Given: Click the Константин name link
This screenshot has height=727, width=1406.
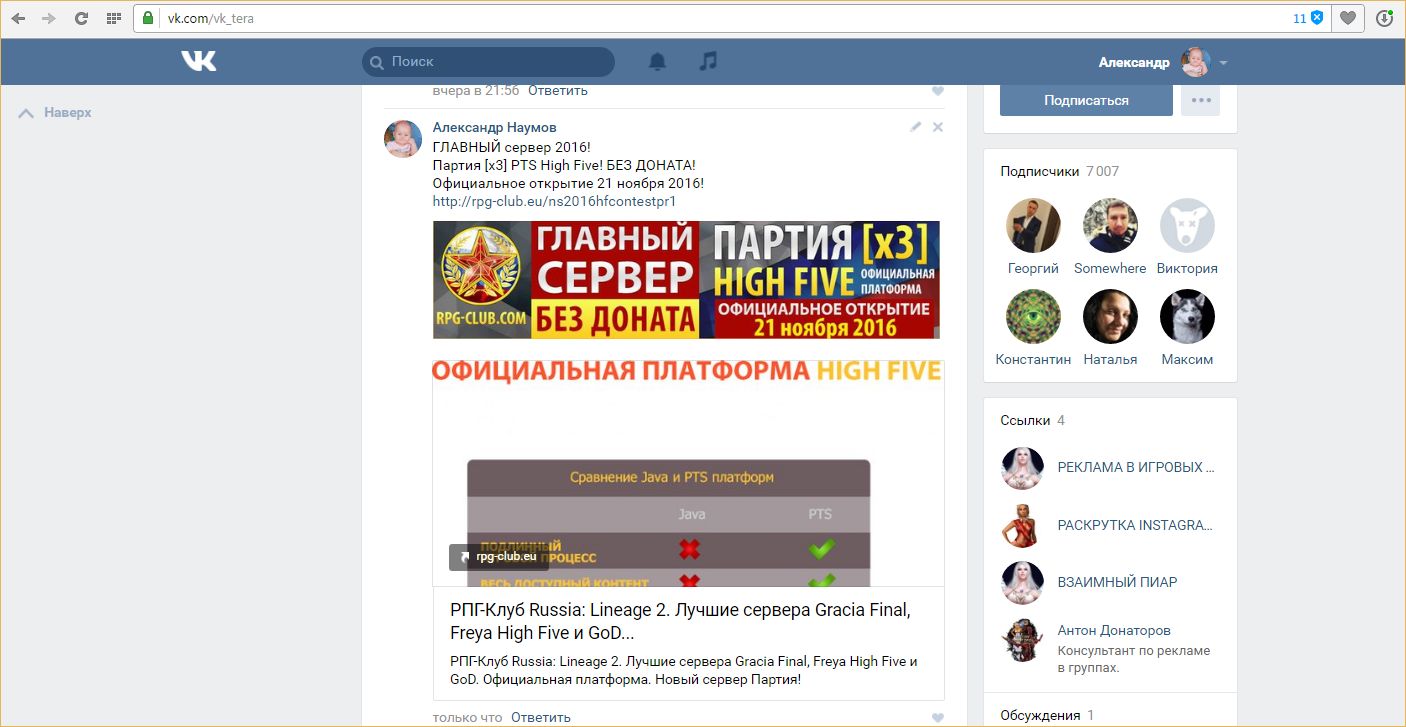Looking at the screenshot, I should tap(1033, 359).
